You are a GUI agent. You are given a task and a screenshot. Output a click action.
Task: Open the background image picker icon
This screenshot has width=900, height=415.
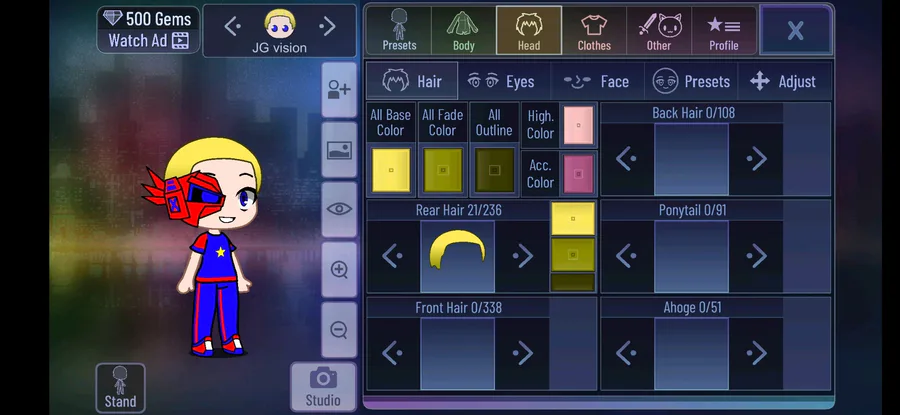(x=339, y=150)
